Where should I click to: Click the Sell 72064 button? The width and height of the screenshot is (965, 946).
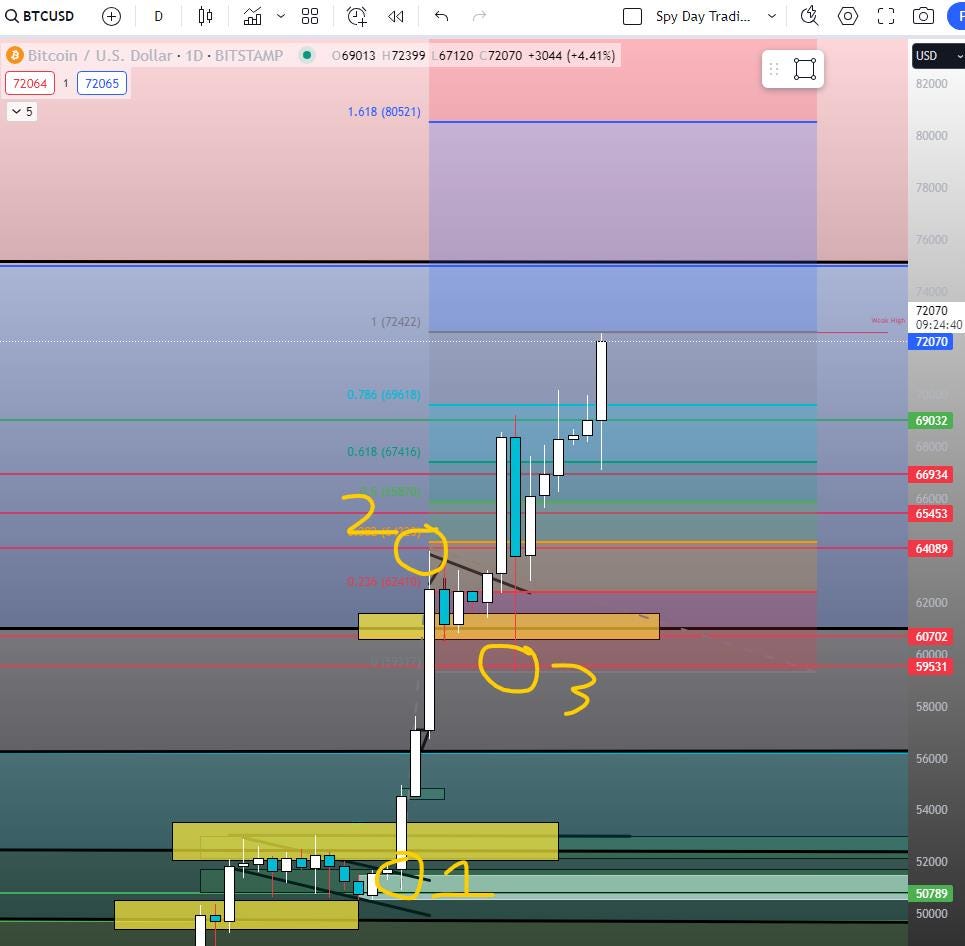click(x=30, y=83)
